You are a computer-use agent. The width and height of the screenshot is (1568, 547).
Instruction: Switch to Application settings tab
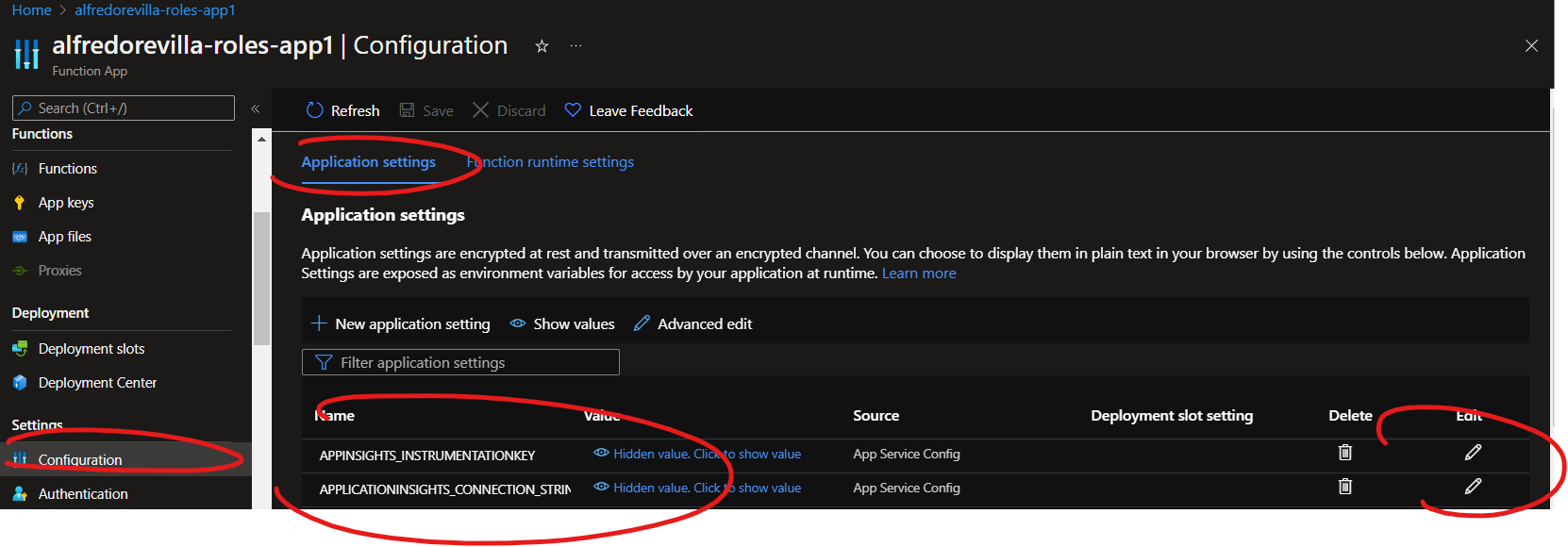pos(368,162)
